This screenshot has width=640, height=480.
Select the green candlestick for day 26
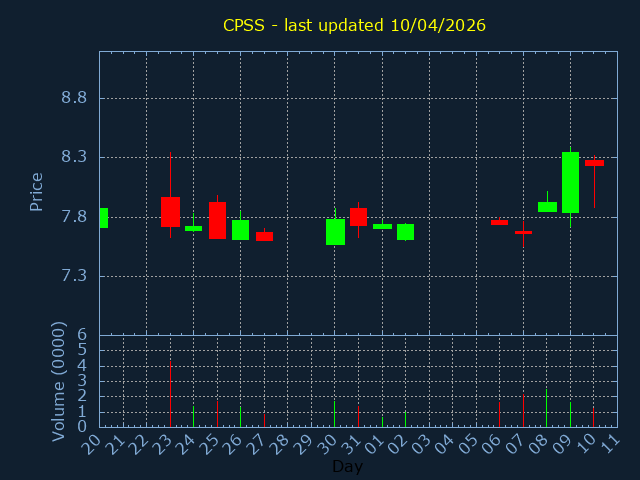coord(240,230)
